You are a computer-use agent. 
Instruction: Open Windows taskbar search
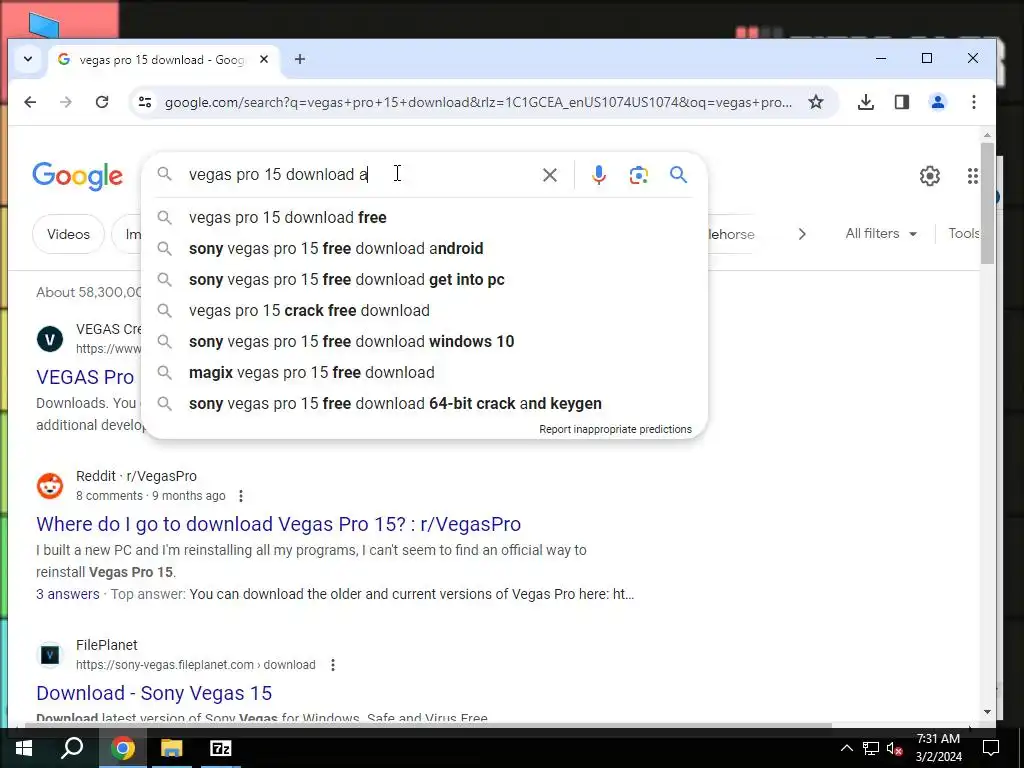72,748
